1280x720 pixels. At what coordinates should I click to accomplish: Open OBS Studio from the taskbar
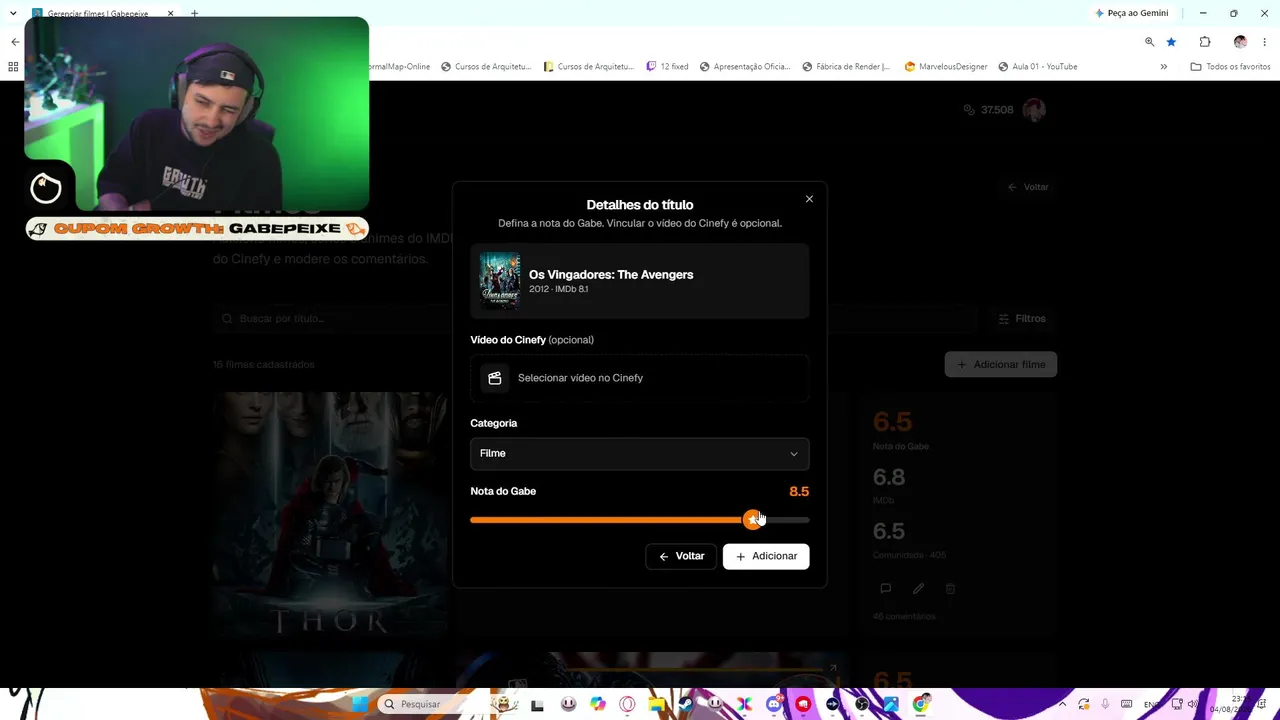(862, 704)
